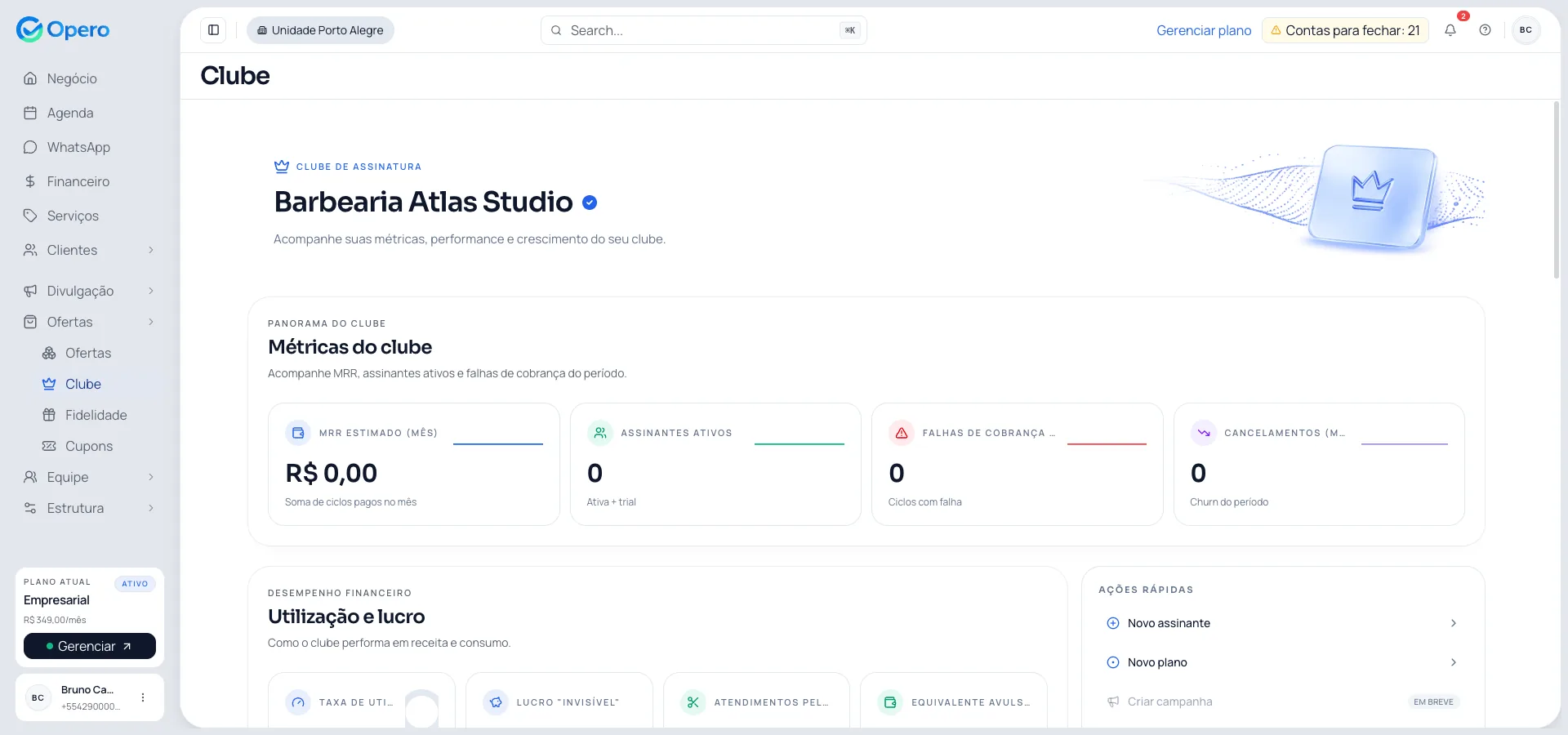1568x735 pixels.
Task: Click the plus icon beside Novo assinante
Action: click(x=1112, y=623)
